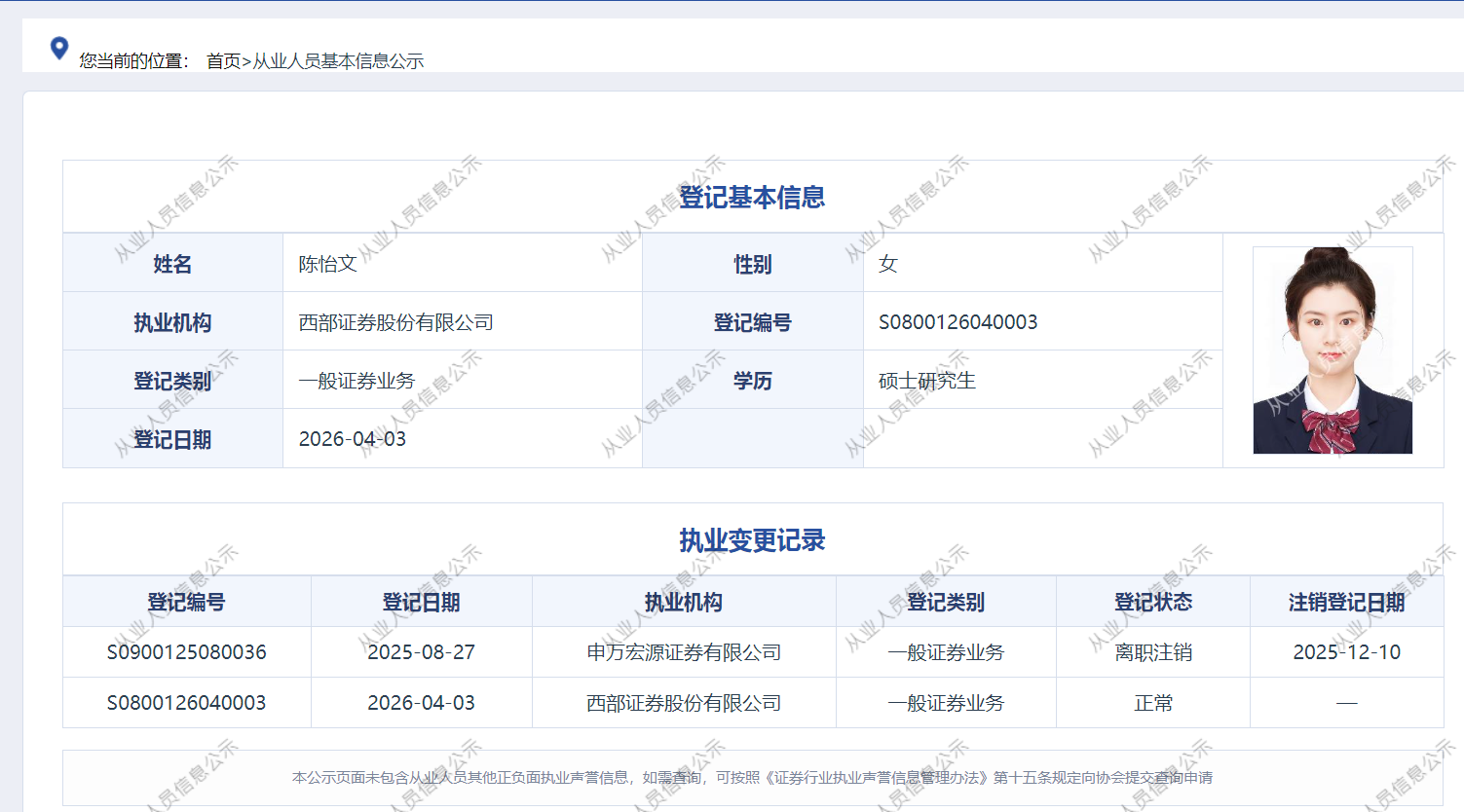Open the registrant's ID photo
This screenshot has height=812, width=1464.
pyautogui.click(x=1332, y=351)
